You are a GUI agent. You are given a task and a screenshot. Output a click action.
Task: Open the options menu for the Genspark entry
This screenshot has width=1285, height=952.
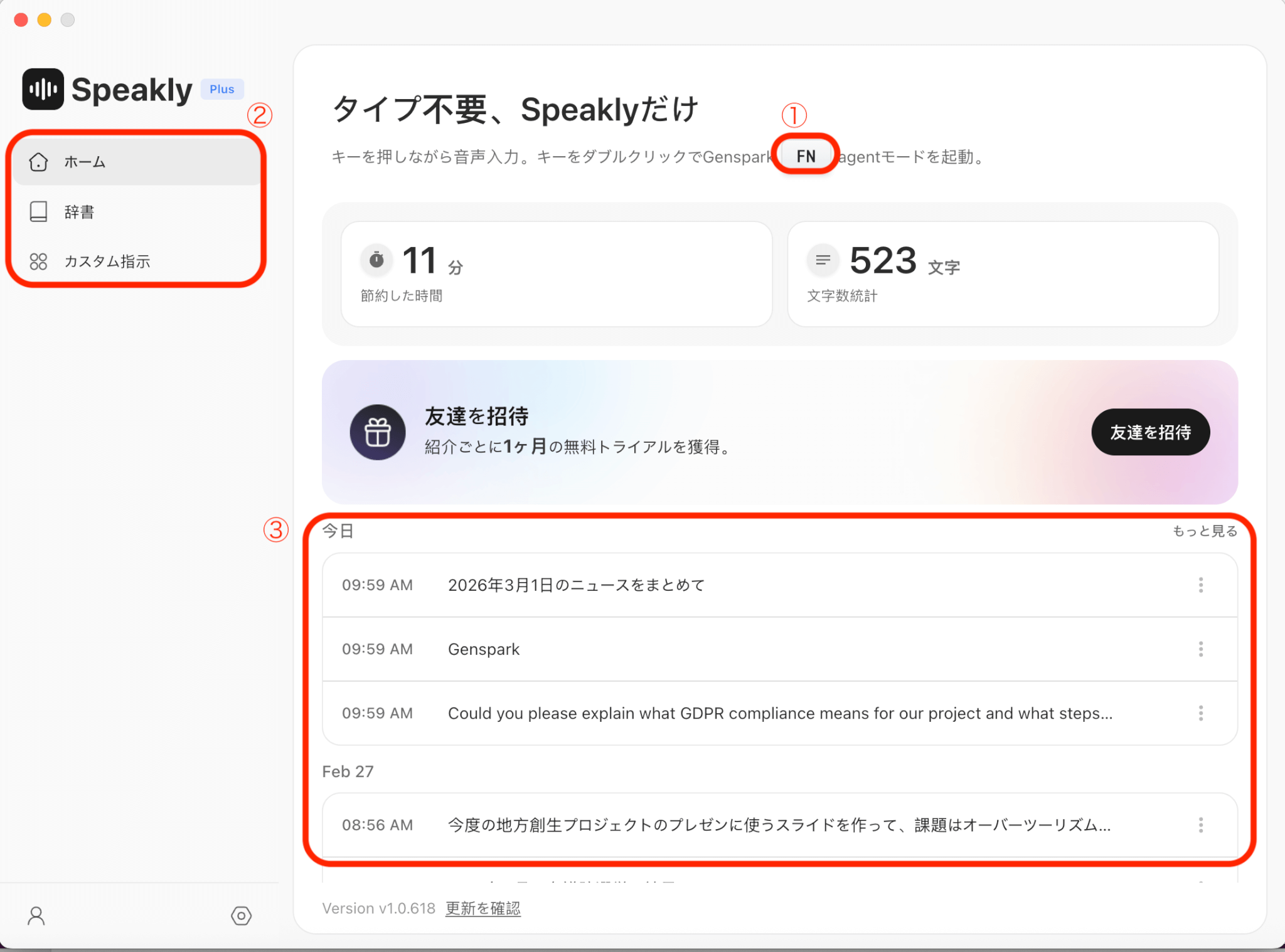(x=1200, y=649)
